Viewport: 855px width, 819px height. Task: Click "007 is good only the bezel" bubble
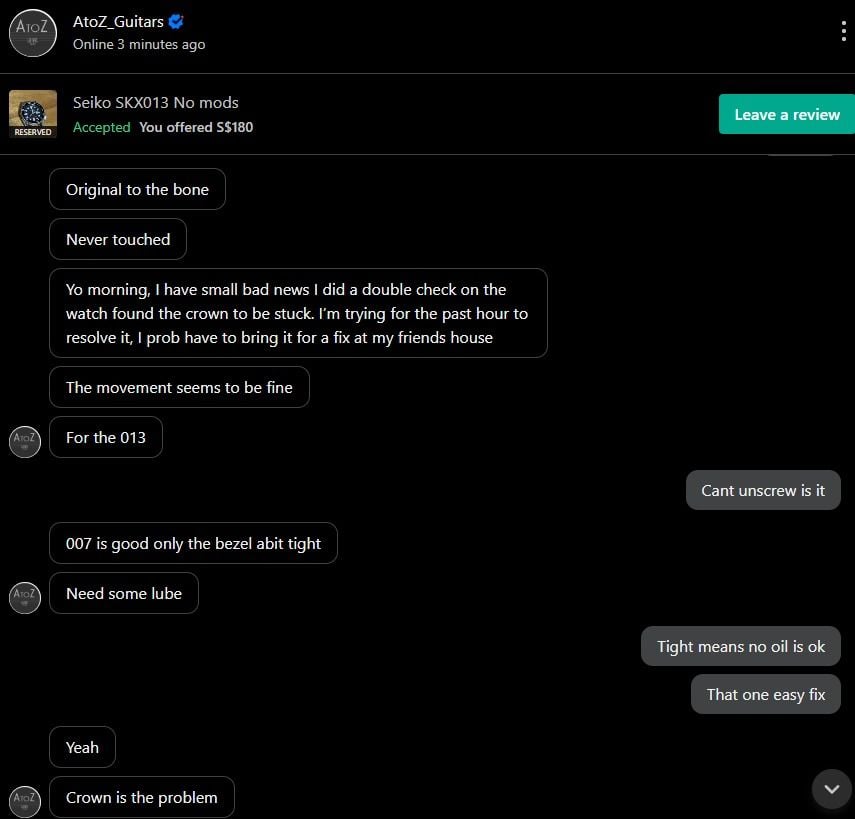193,543
